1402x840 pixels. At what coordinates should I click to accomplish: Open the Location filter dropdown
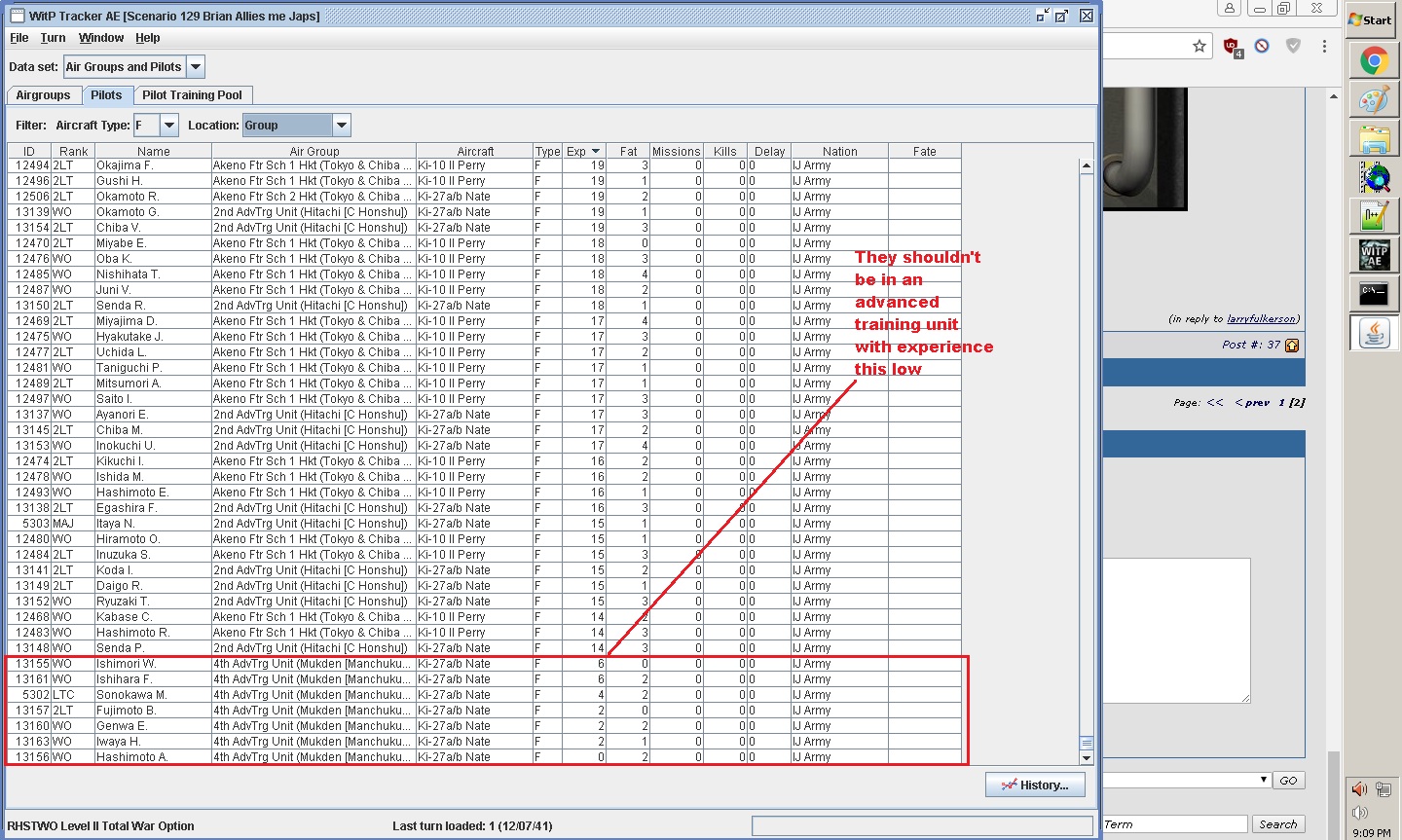coord(341,126)
